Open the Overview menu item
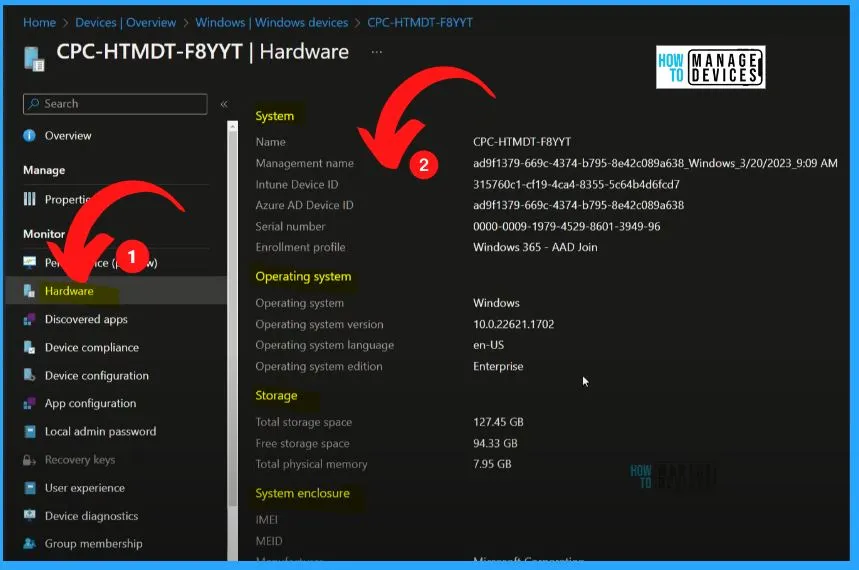 tap(68, 135)
